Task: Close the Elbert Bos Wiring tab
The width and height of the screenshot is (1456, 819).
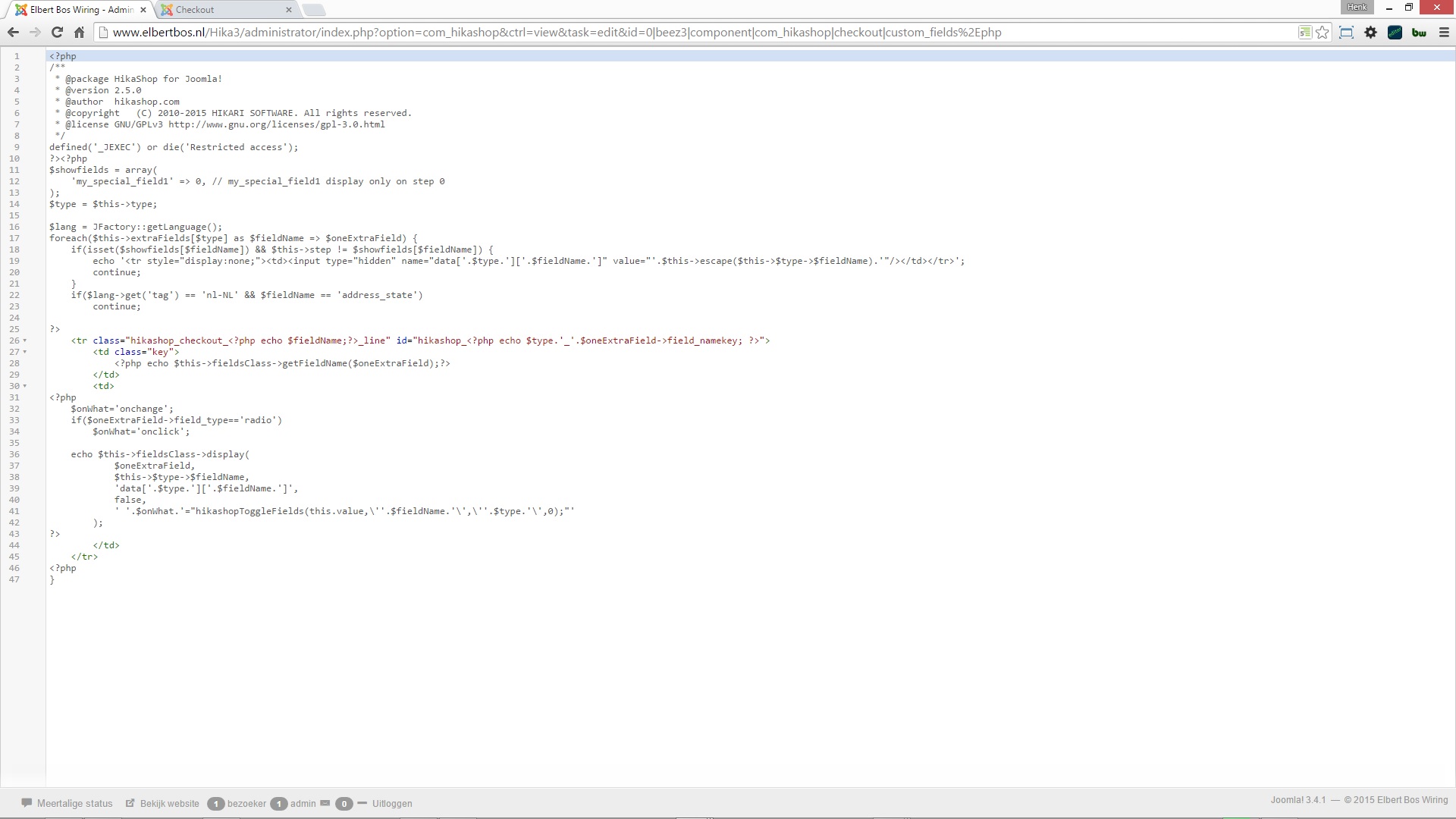Action: (x=143, y=10)
